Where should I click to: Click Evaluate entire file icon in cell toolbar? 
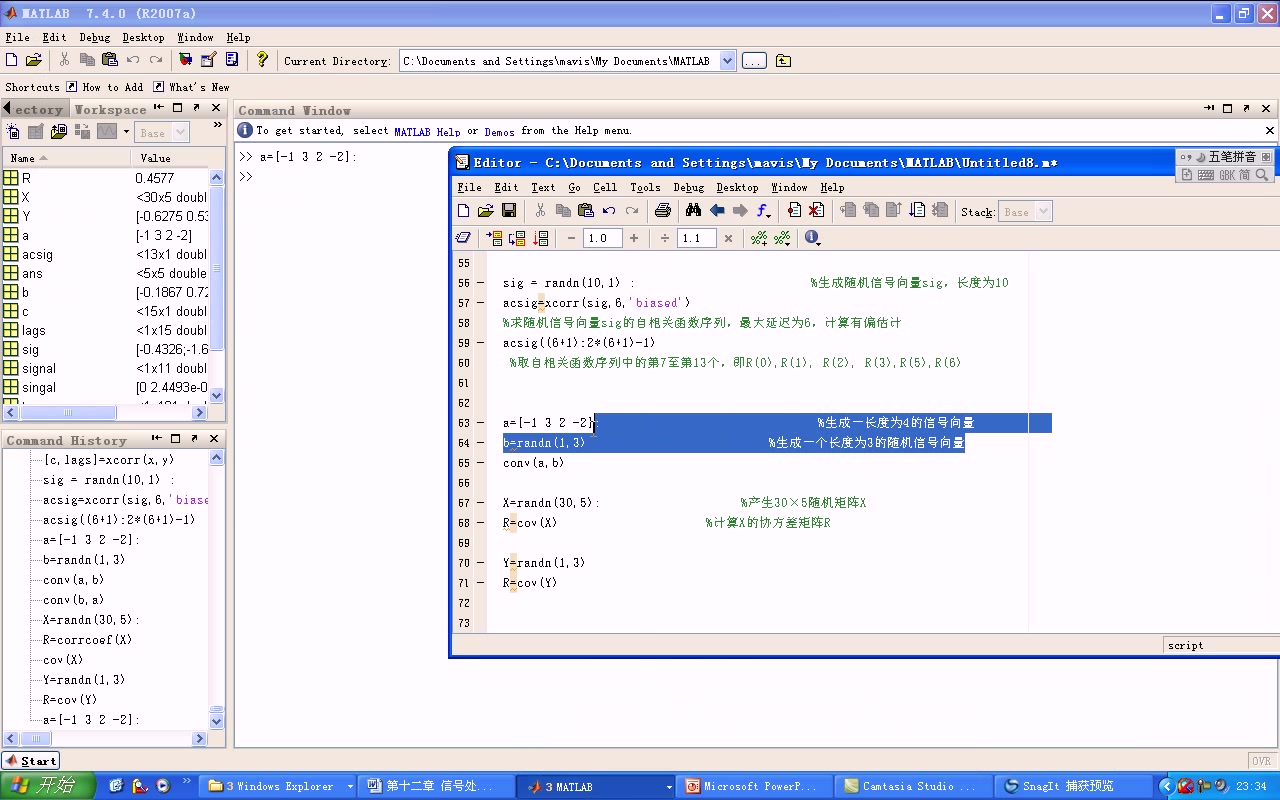click(541, 238)
